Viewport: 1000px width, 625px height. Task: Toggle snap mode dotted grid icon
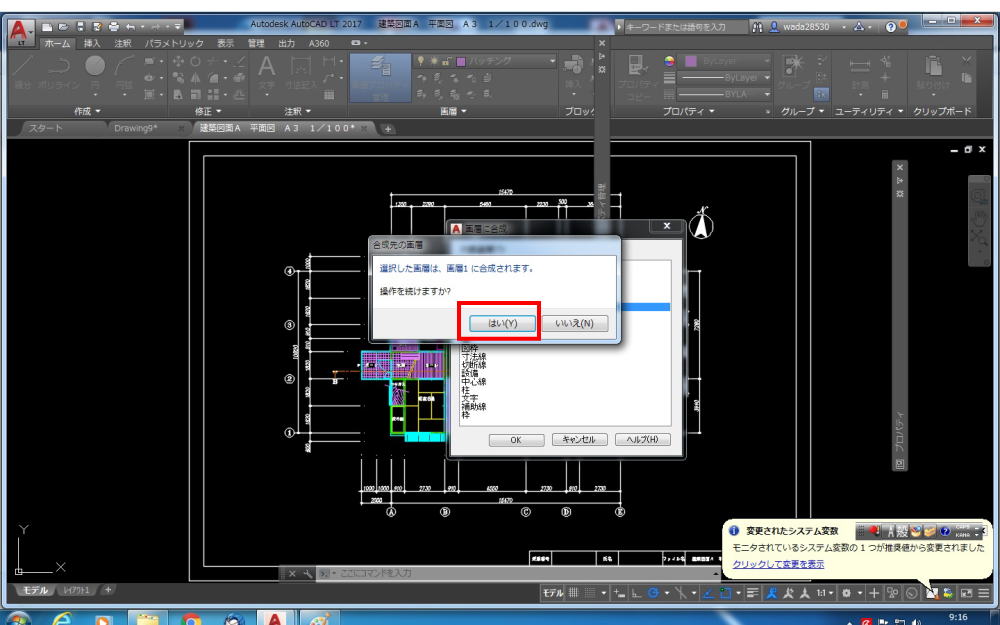tap(591, 593)
